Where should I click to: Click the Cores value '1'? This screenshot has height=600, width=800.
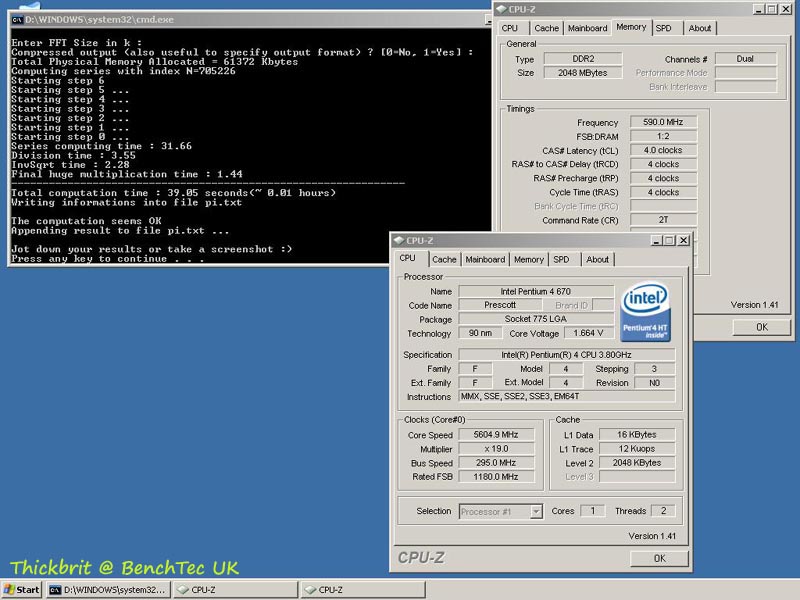coord(592,511)
